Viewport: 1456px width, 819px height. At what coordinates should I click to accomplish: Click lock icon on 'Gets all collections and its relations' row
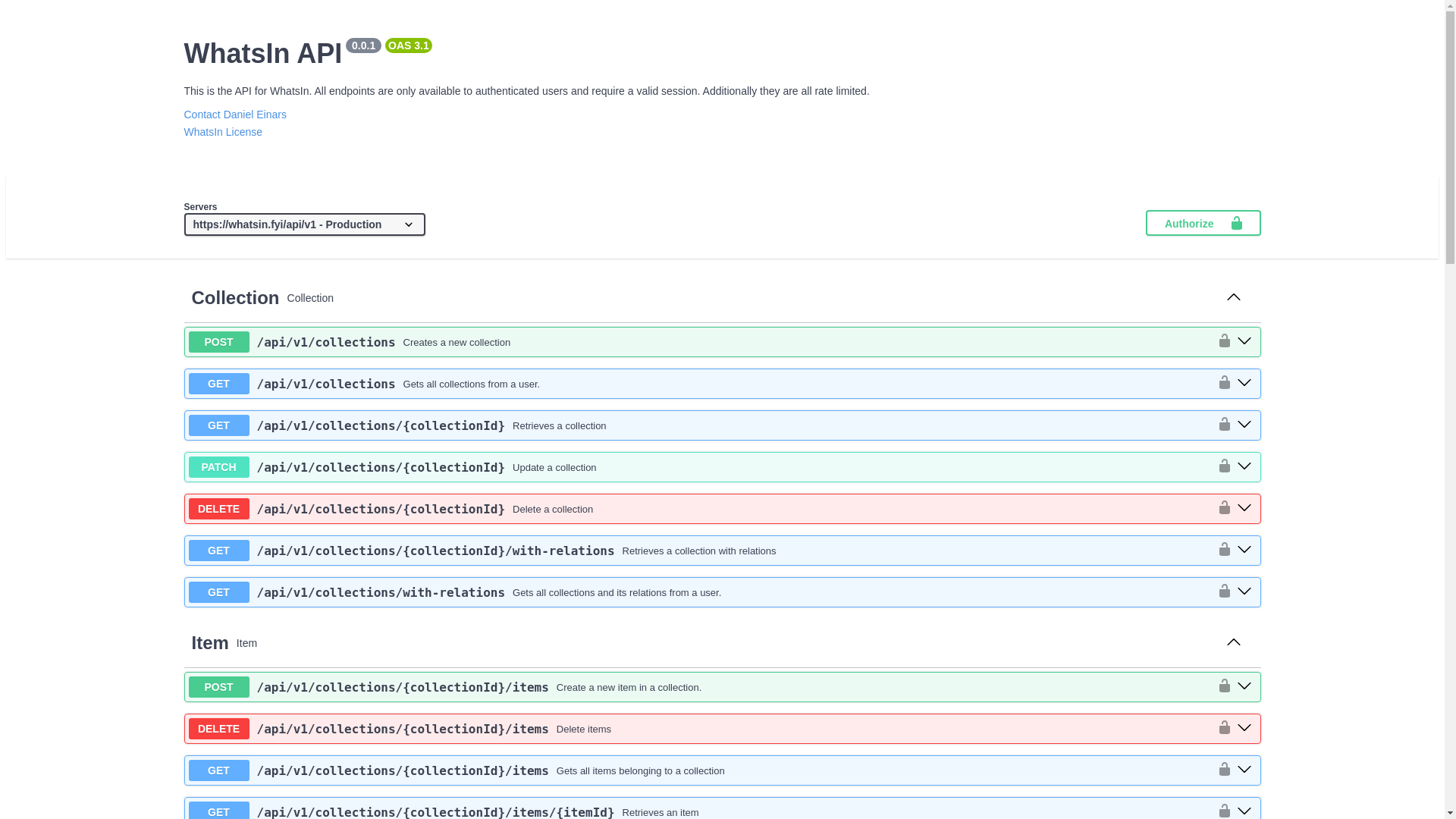point(1224,591)
